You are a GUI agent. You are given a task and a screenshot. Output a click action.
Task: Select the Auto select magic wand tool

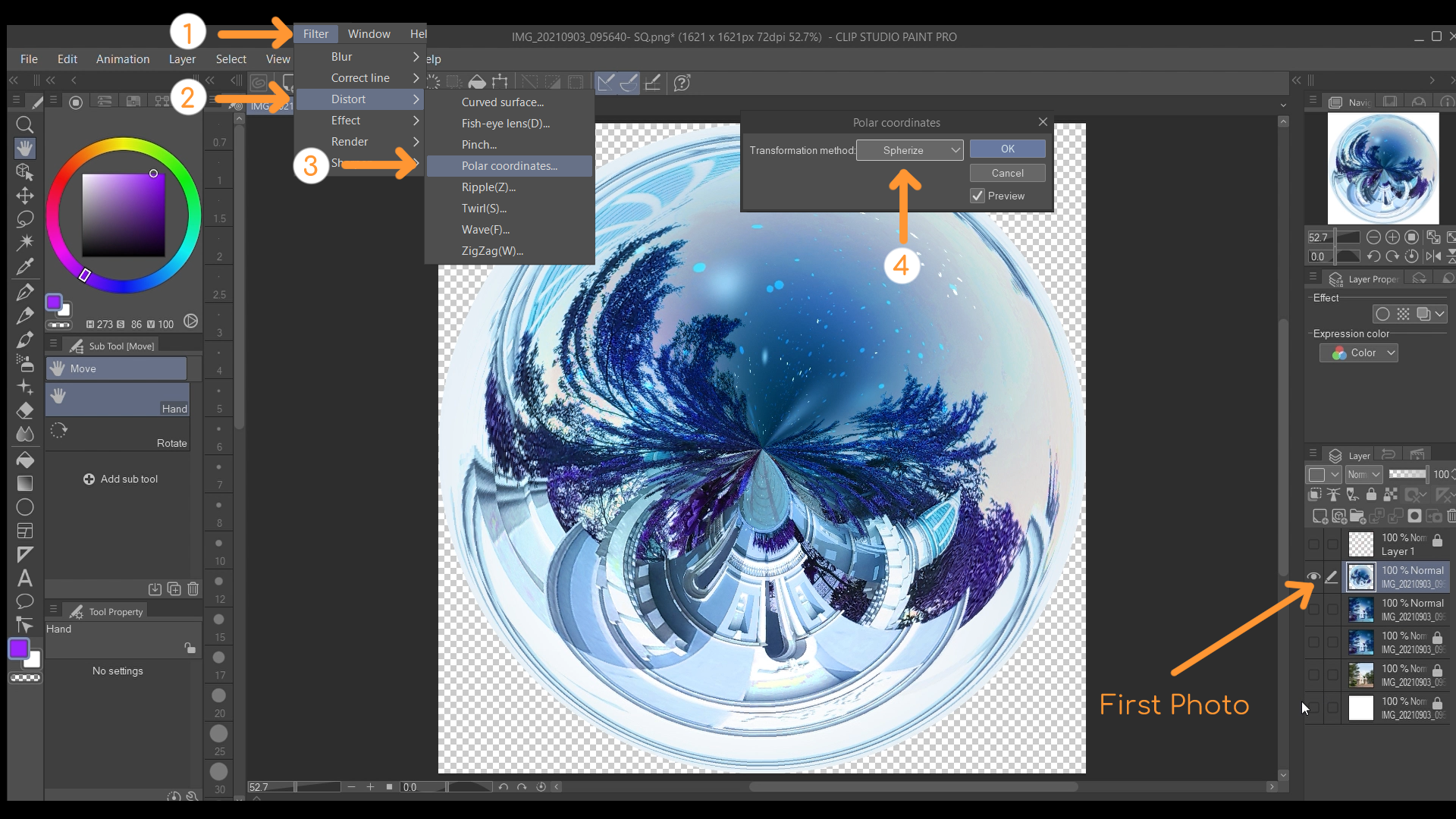[25, 242]
